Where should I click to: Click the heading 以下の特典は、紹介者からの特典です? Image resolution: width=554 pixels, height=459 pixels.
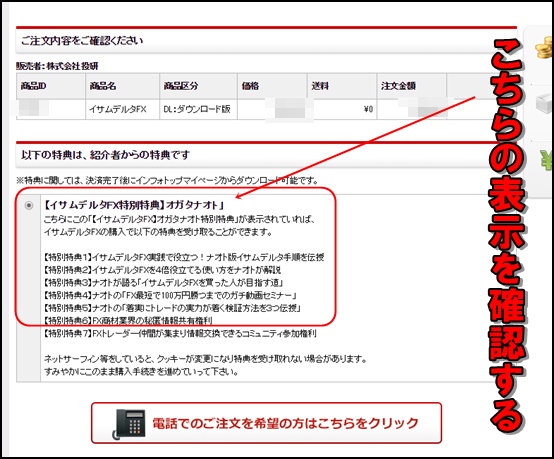coord(105,155)
